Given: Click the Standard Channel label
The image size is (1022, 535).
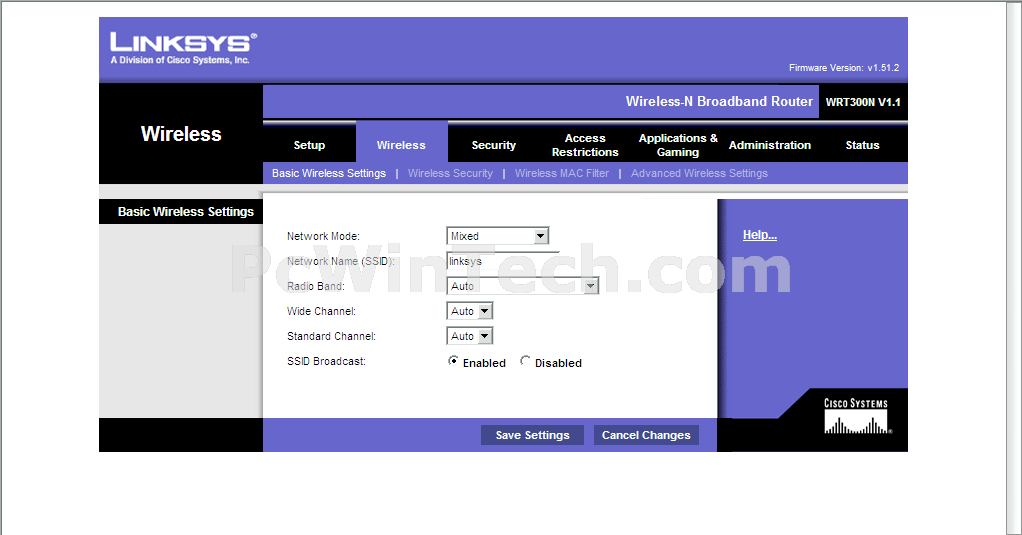Looking at the screenshot, I should [x=332, y=336].
